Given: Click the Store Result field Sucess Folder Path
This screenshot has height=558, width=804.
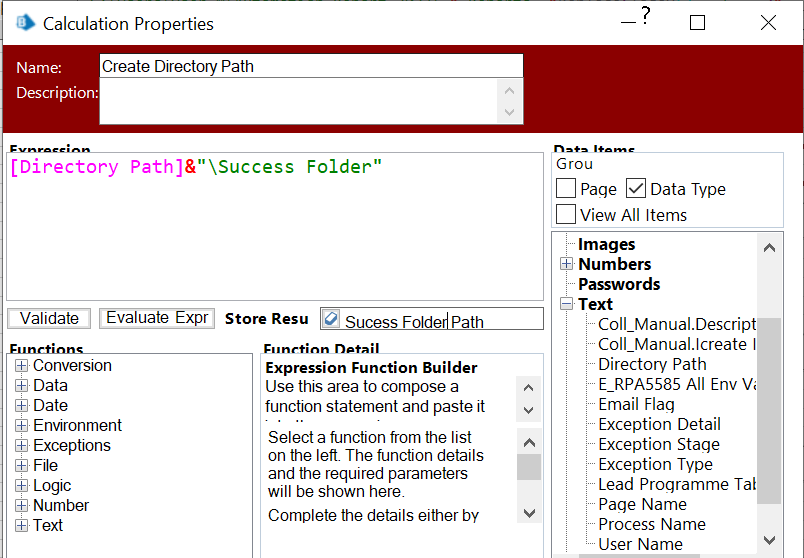Looking at the screenshot, I should (x=432, y=318).
